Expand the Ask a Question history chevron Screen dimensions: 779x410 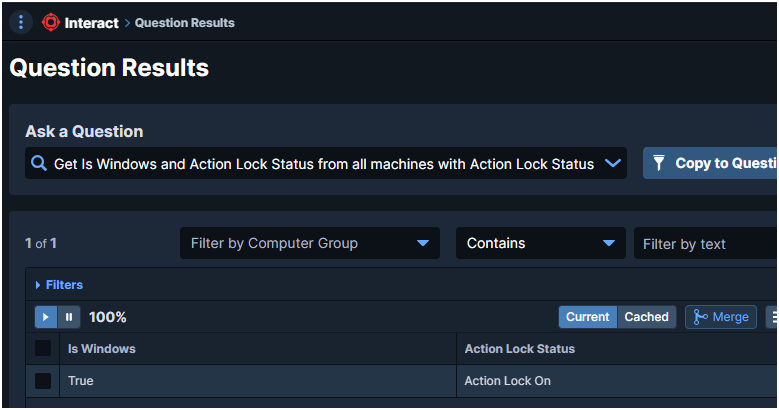point(613,164)
